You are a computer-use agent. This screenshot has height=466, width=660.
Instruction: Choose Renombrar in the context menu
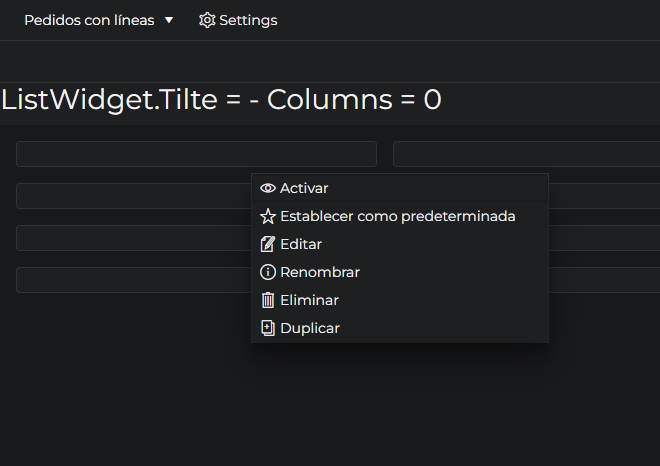(320, 272)
